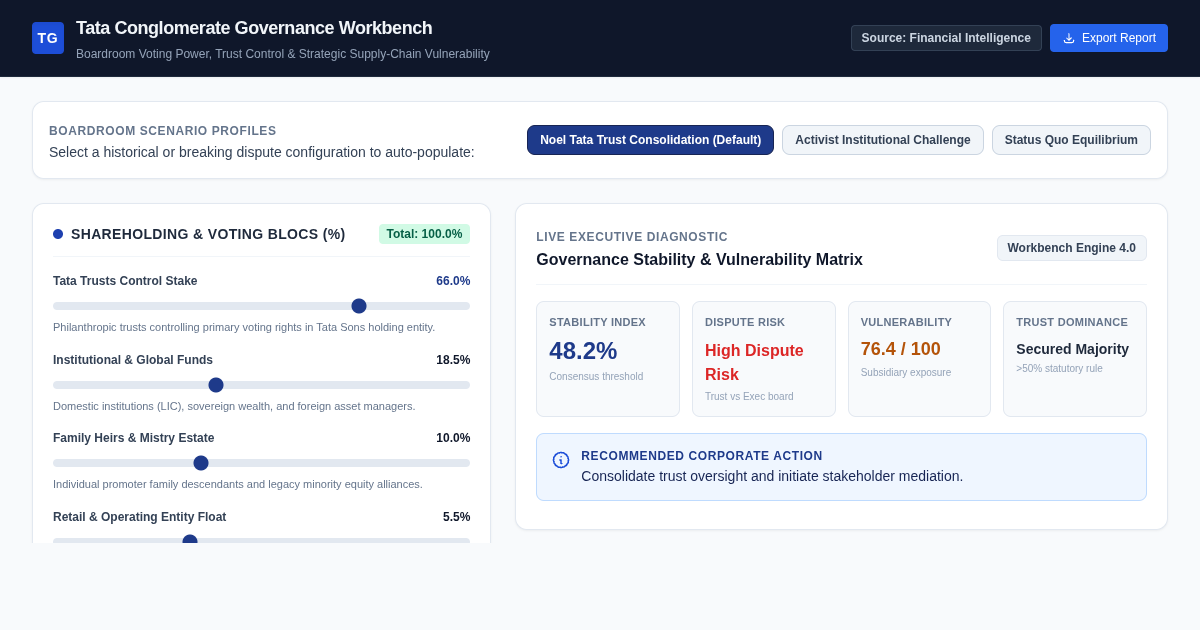
Task: Click the Export Report button
Action: click(1109, 38)
